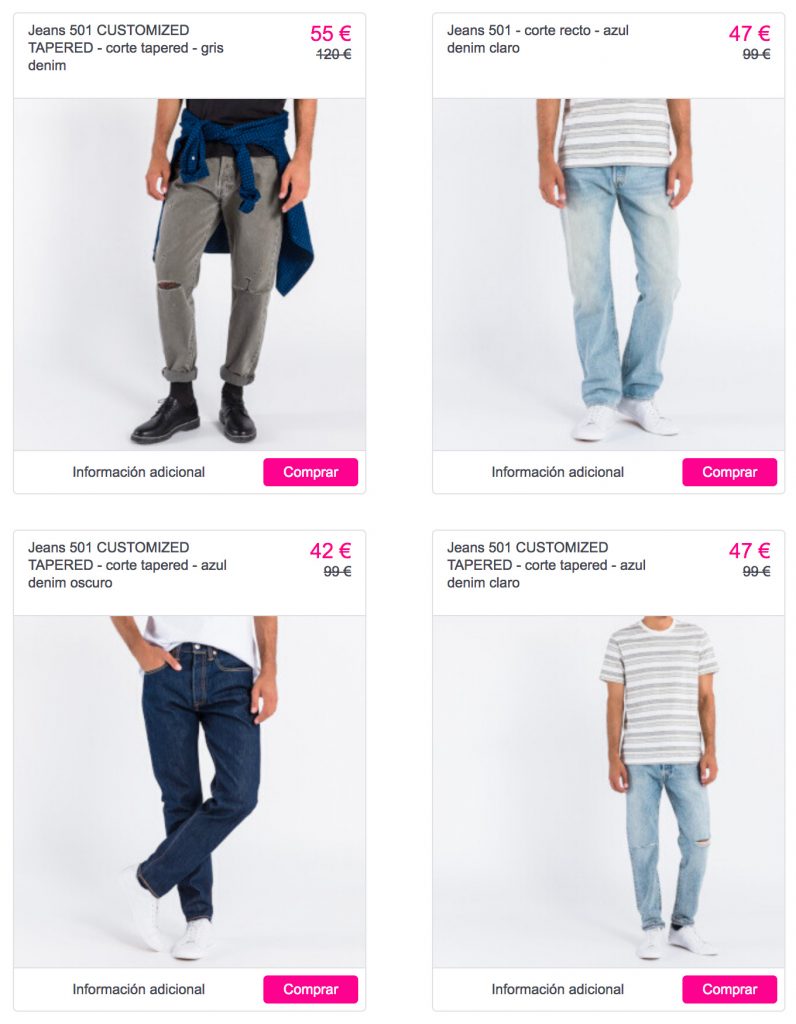The height and width of the screenshot is (1024, 796).
Task: Click the crossed-out 120 € price
Action: tap(334, 54)
